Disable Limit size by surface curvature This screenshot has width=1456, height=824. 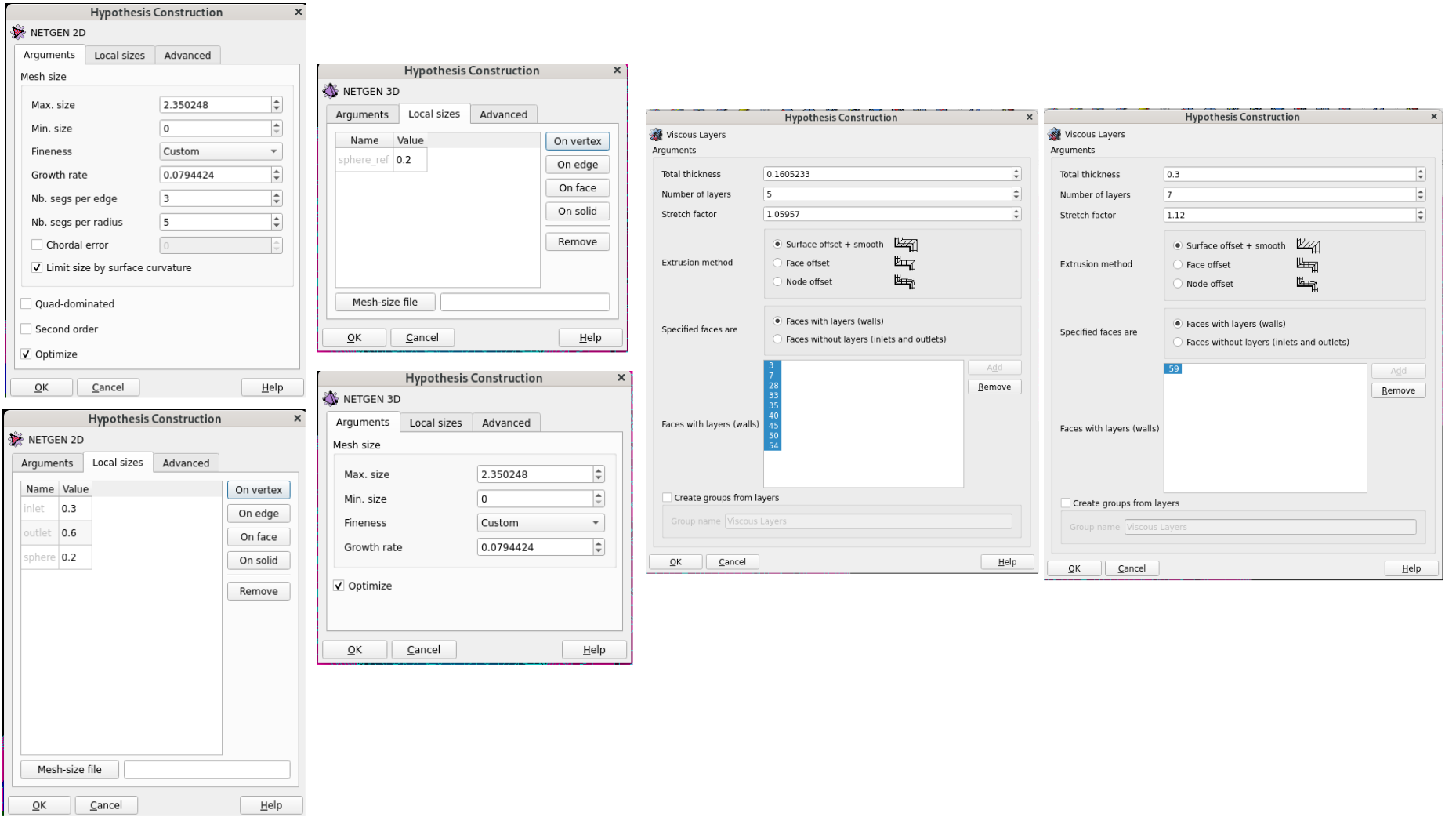(x=37, y=268)
